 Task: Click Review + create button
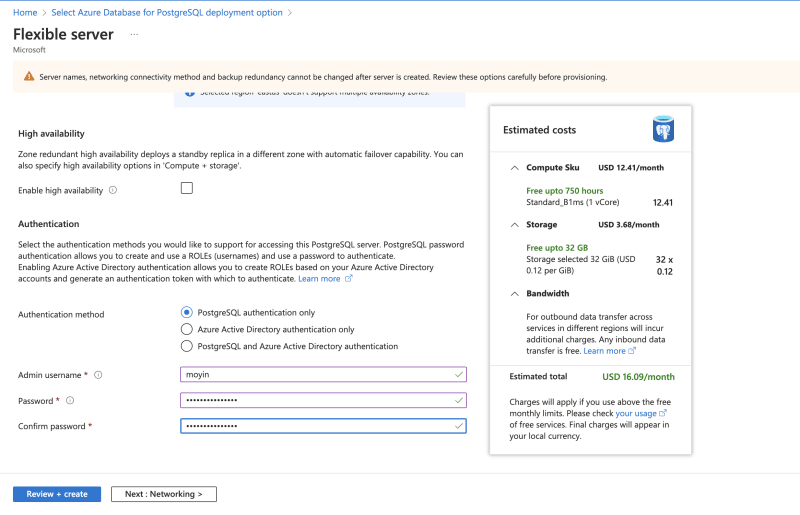pos(57,494)
